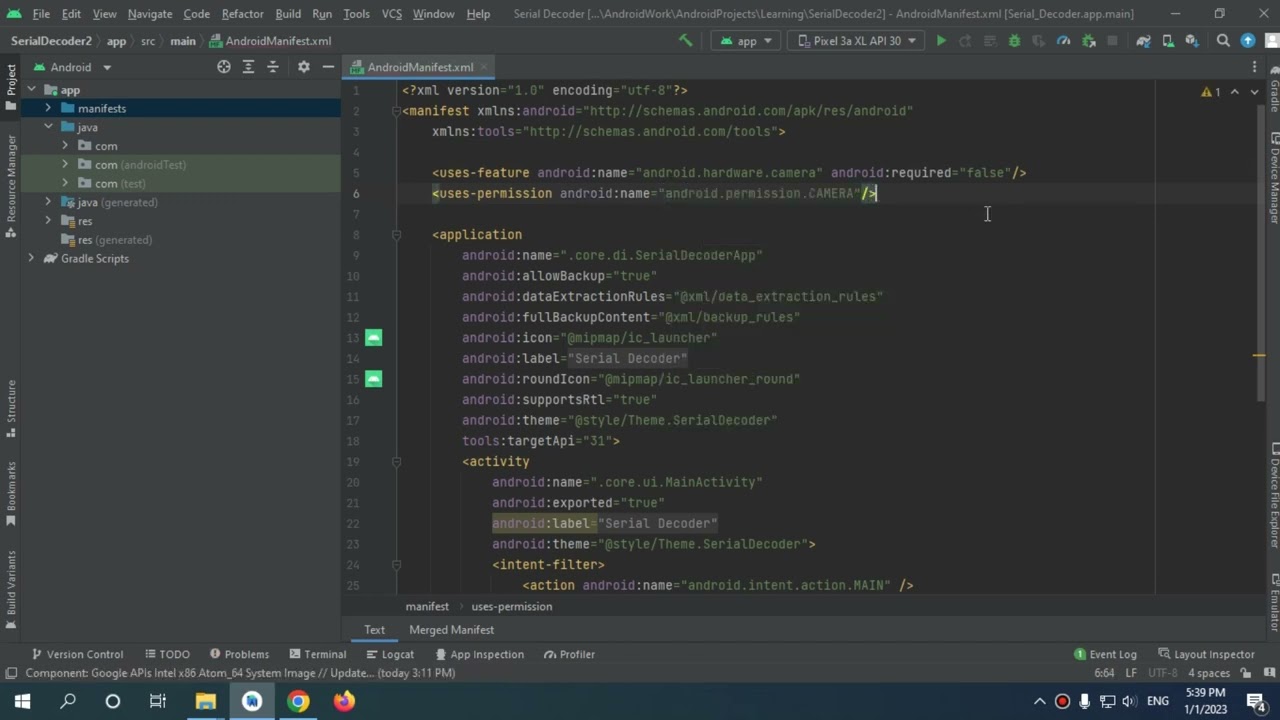
Task: Click the Select Opened File target icon
Action: point(224,67)
